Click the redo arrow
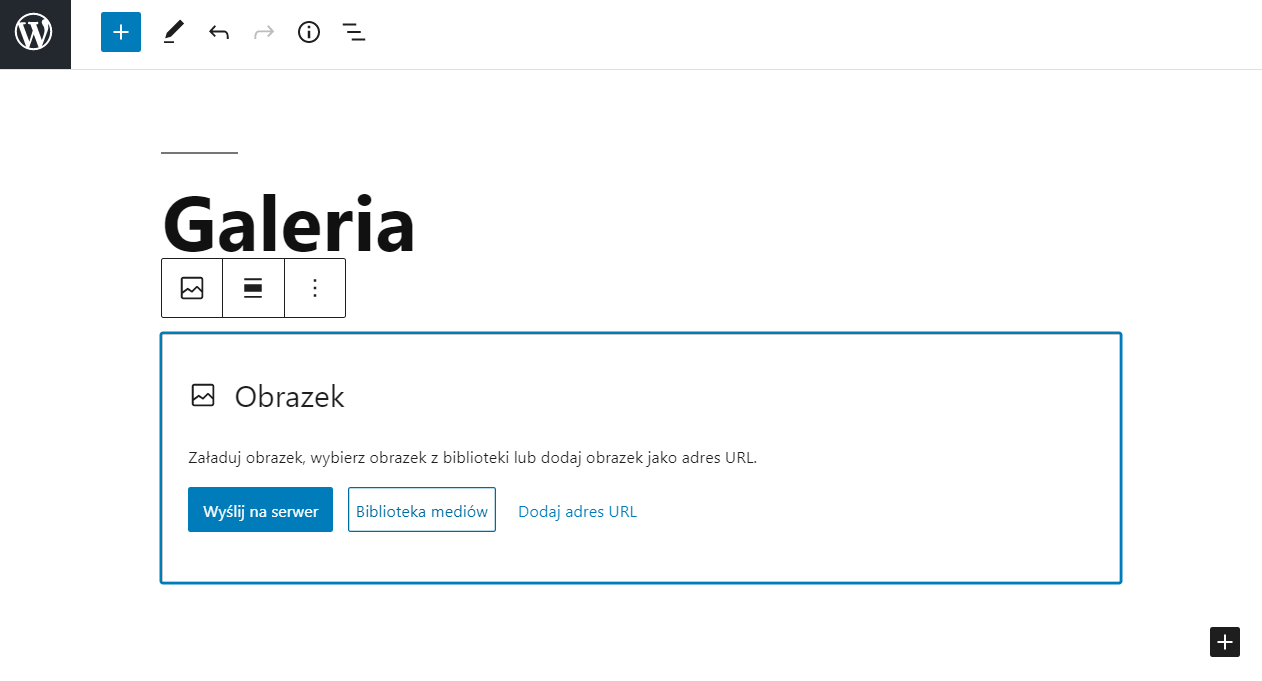The width and height of the screenshot is (1262, 681). pyautogui.click(x=264, y=33)
